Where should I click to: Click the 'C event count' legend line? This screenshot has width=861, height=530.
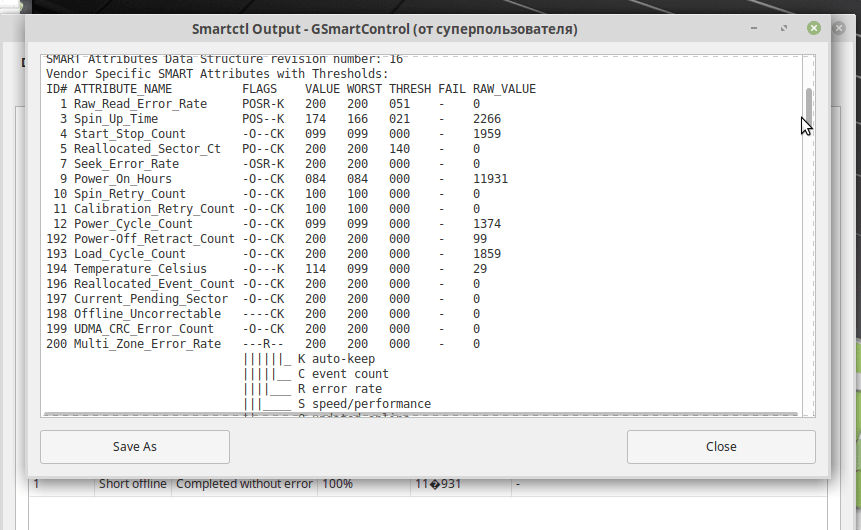(343, 373)
